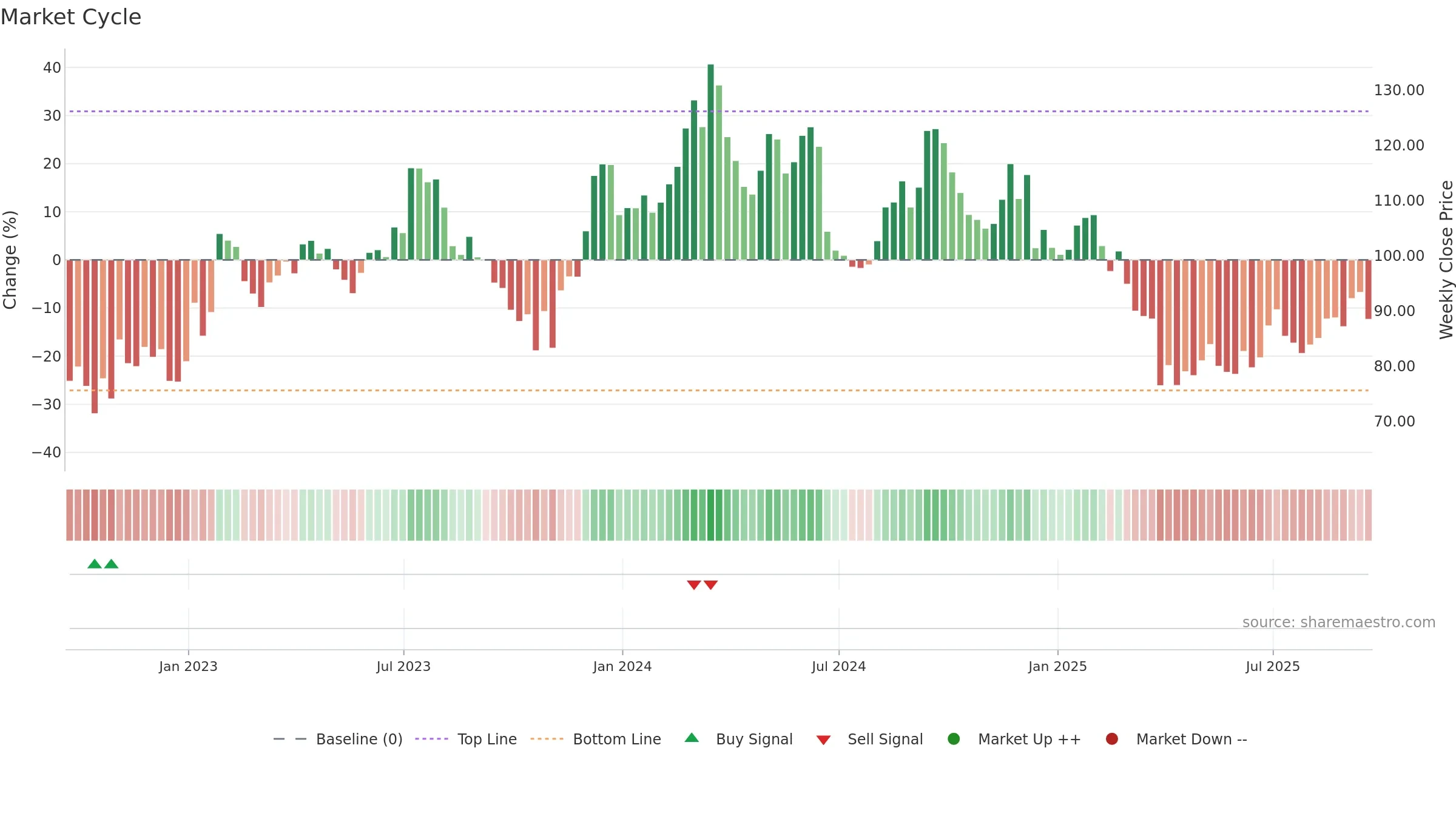1456x819 pixels.
Task: Click the first dark red heatmap strip cell
Action: (70, 515)
